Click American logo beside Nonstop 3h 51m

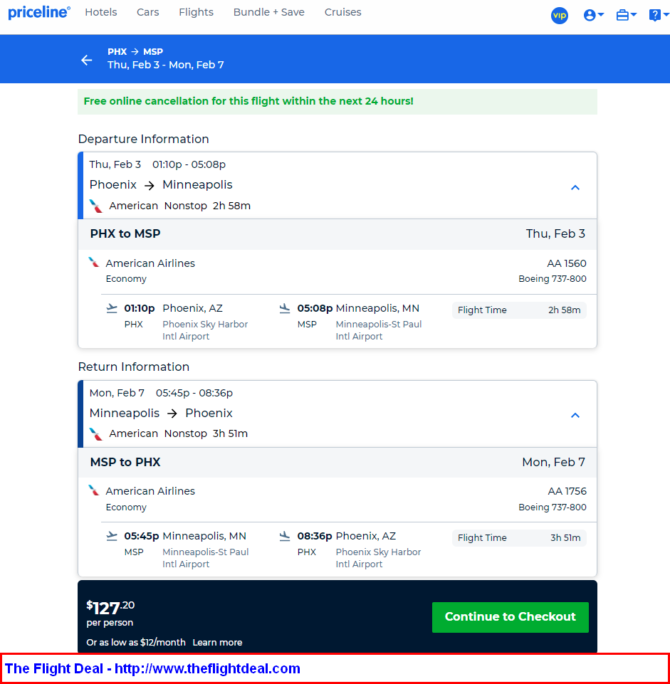(96, 434)
